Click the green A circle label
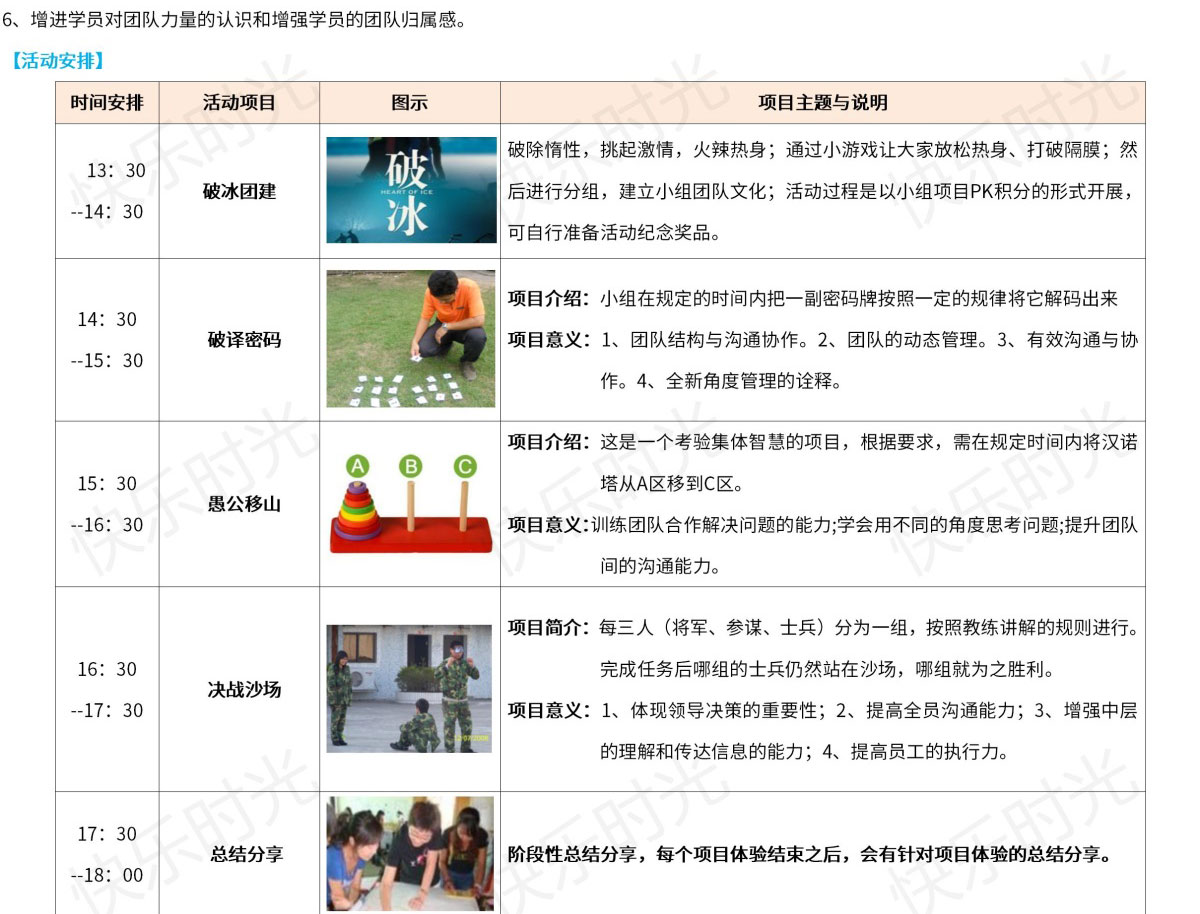The height and width of the screenshot is (914, 1200). coord(358,466)
